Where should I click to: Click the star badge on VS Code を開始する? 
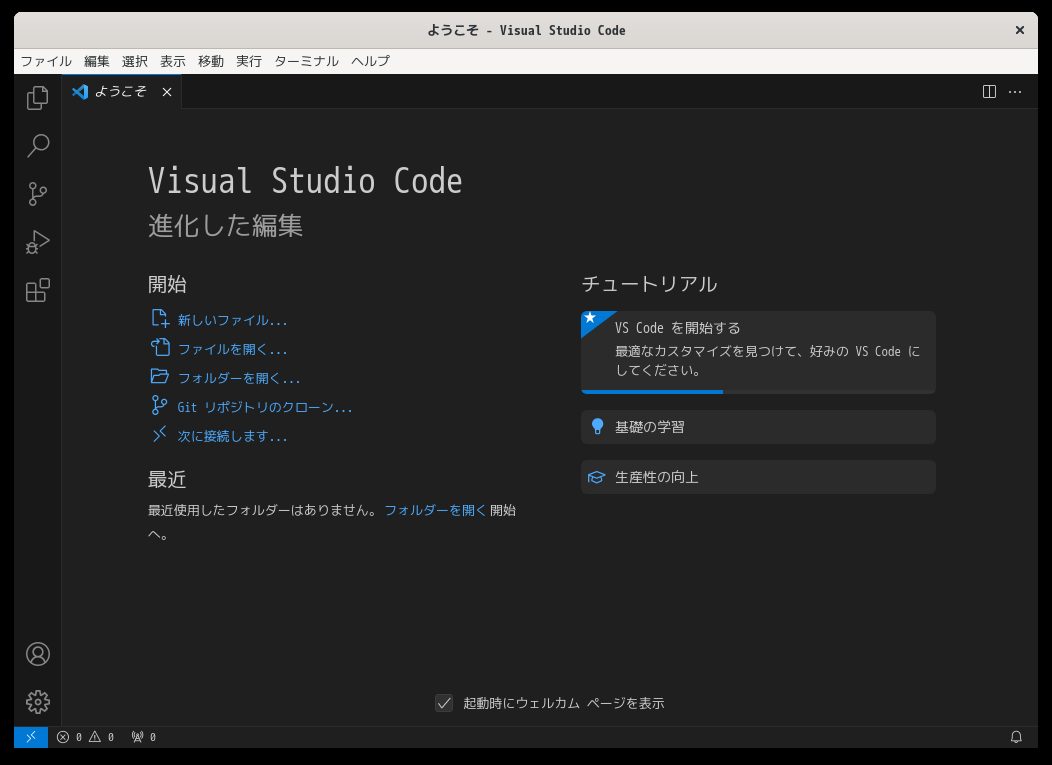(x=591, y=318)
